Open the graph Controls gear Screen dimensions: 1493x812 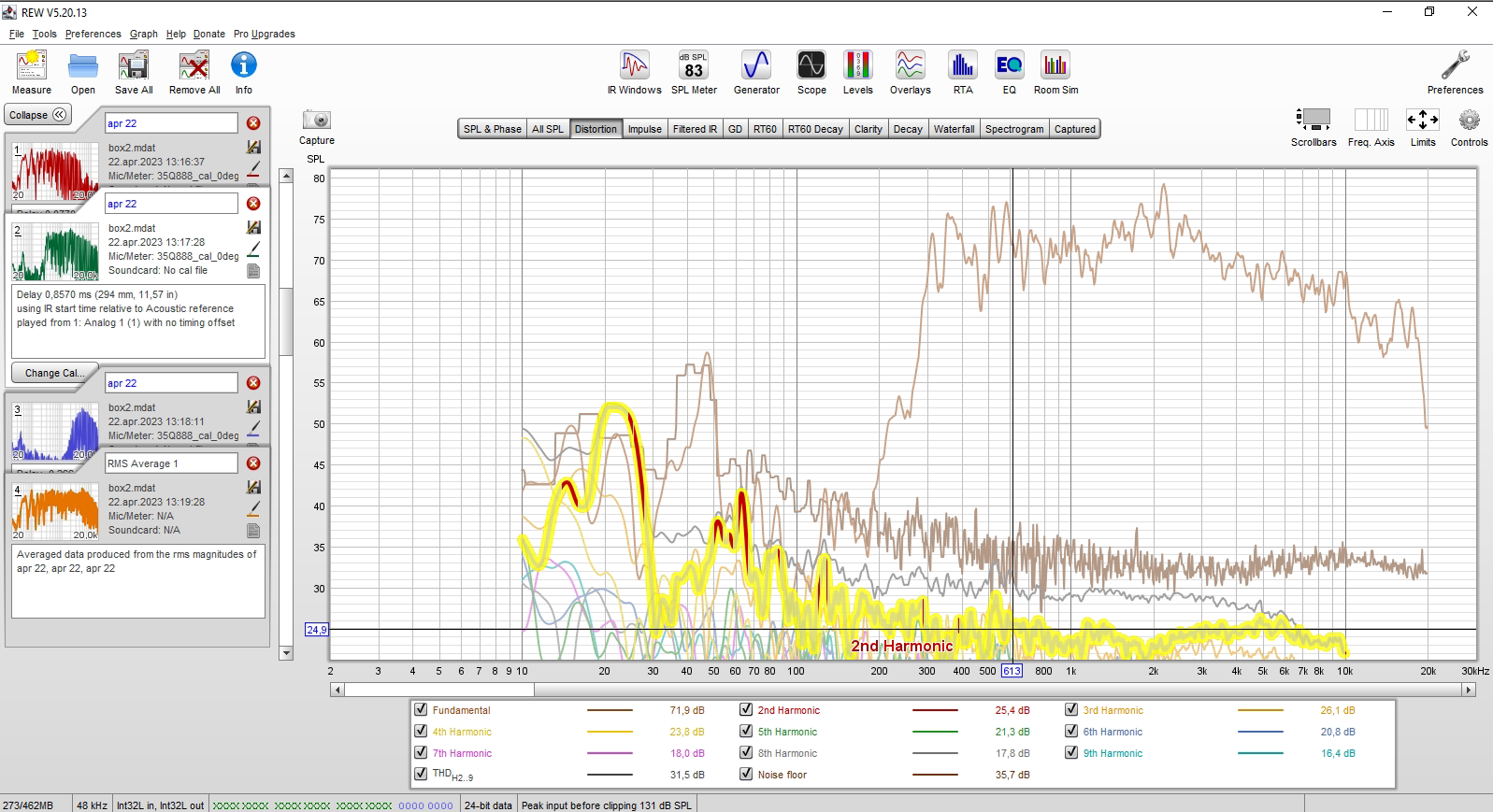[1469, 120]
